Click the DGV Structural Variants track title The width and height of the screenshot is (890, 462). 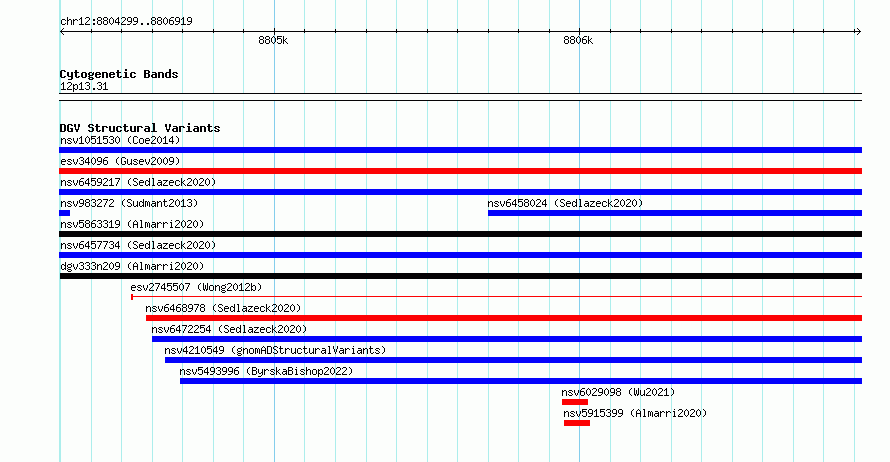(x=140, y=128)
